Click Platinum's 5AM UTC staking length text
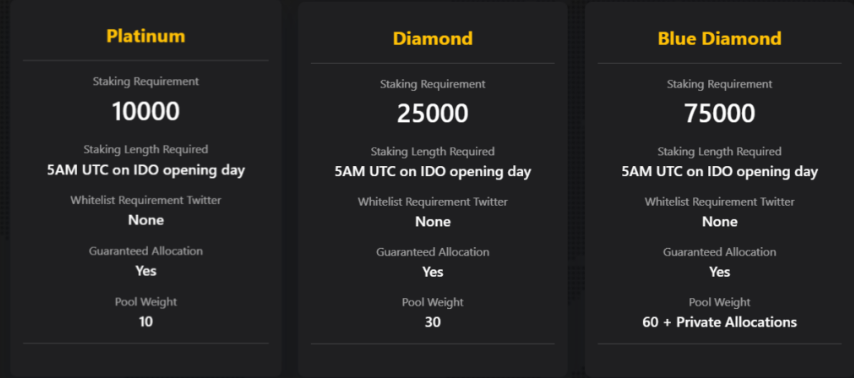 point(145,170)
